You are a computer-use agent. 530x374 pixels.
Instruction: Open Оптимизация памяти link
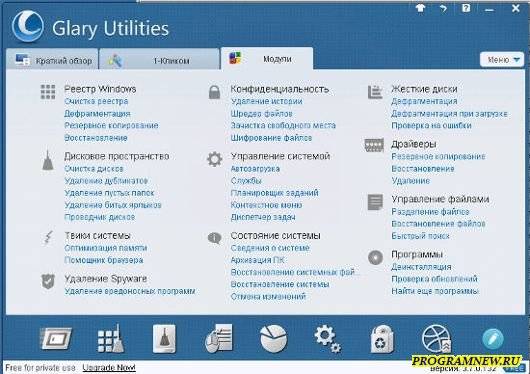click(x=106, y=248)
